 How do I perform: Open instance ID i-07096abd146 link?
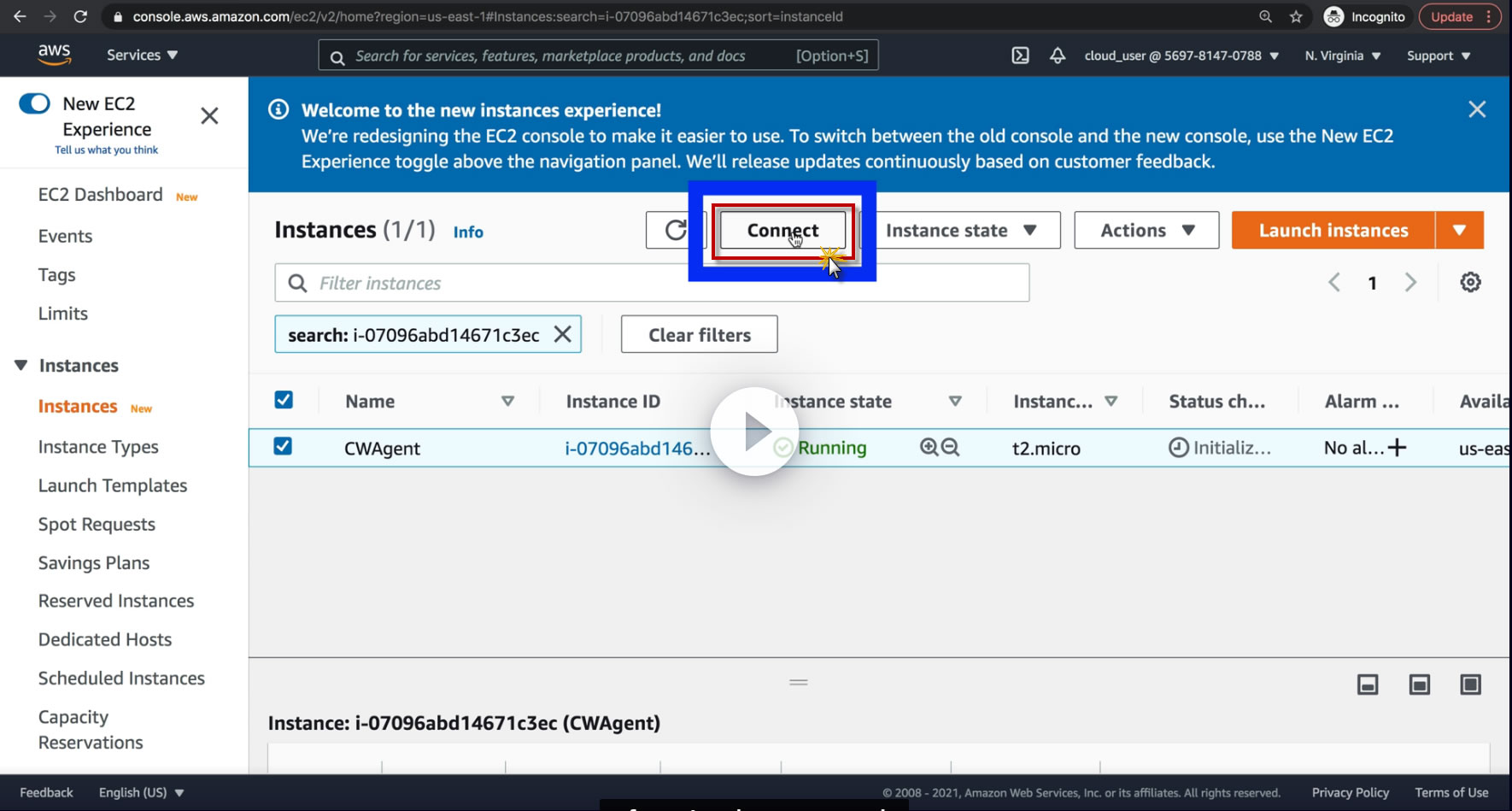637,448
